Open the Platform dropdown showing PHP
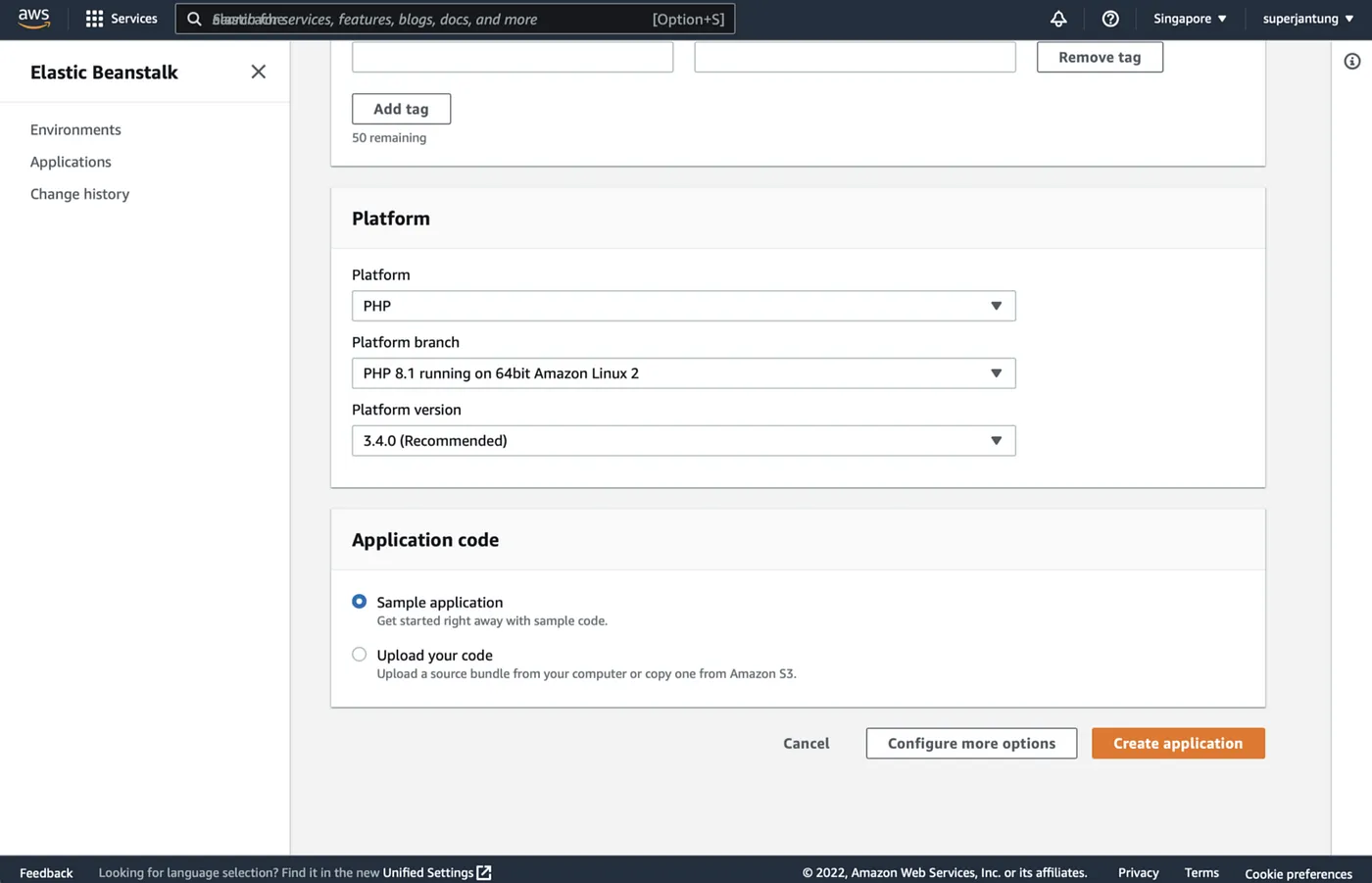 [683, 306]
